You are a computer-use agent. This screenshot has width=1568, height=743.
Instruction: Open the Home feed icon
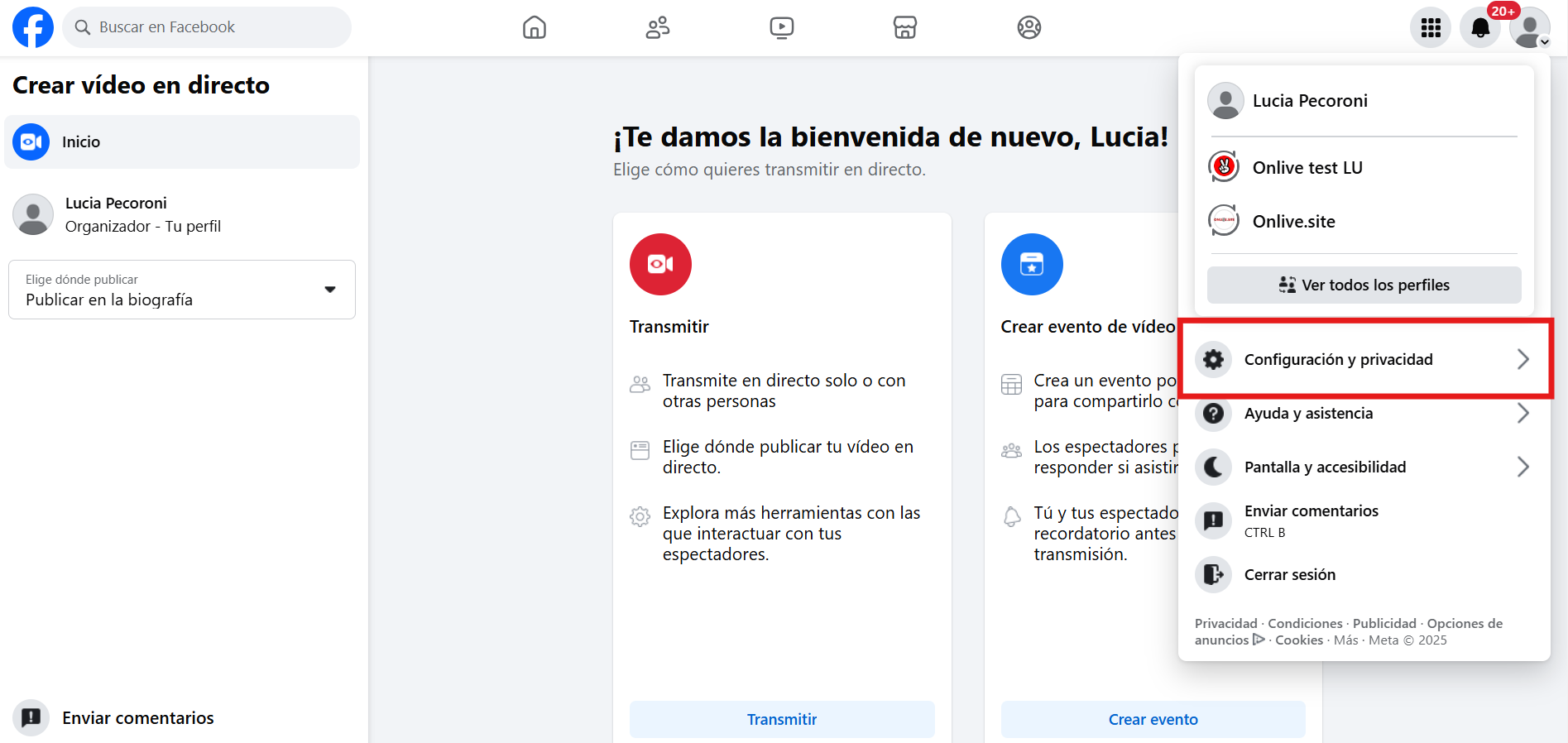(535, 27)
